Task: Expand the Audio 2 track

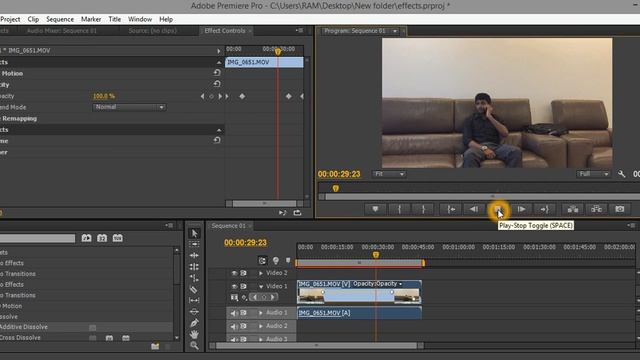Action: (x=260, y=326)
